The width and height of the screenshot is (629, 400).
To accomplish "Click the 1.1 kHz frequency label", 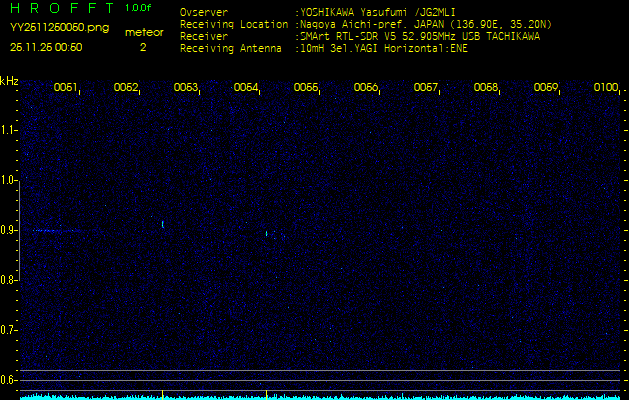I will [x=7, y=130].
